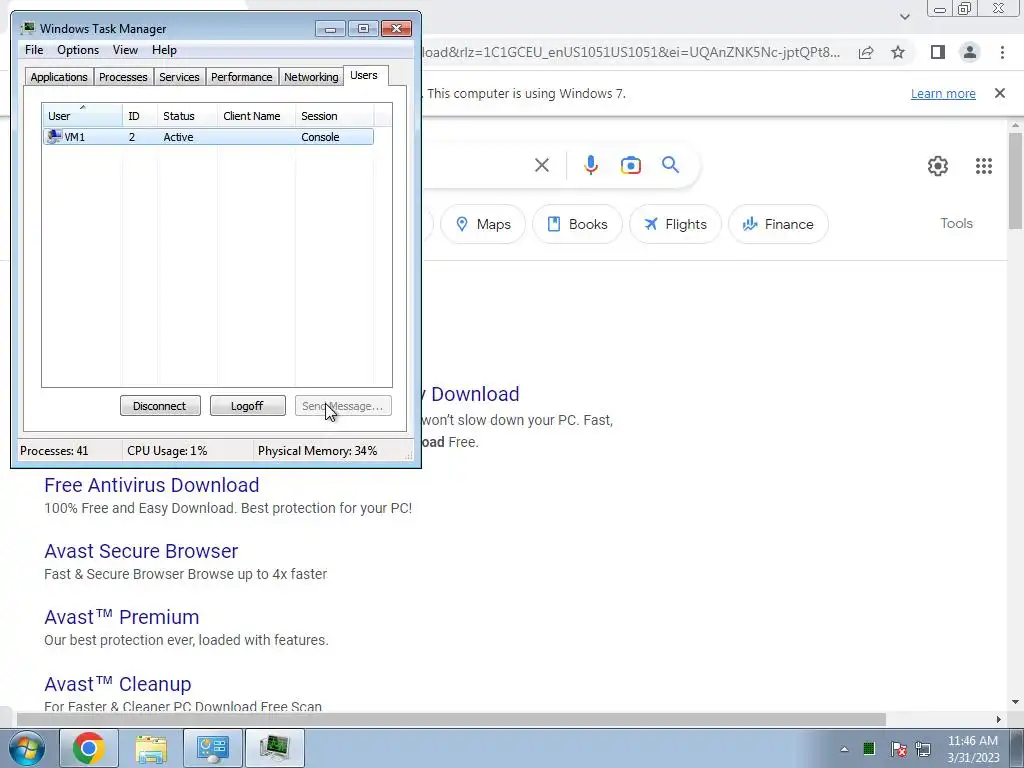Open the Google apps grid

(984, 166)
